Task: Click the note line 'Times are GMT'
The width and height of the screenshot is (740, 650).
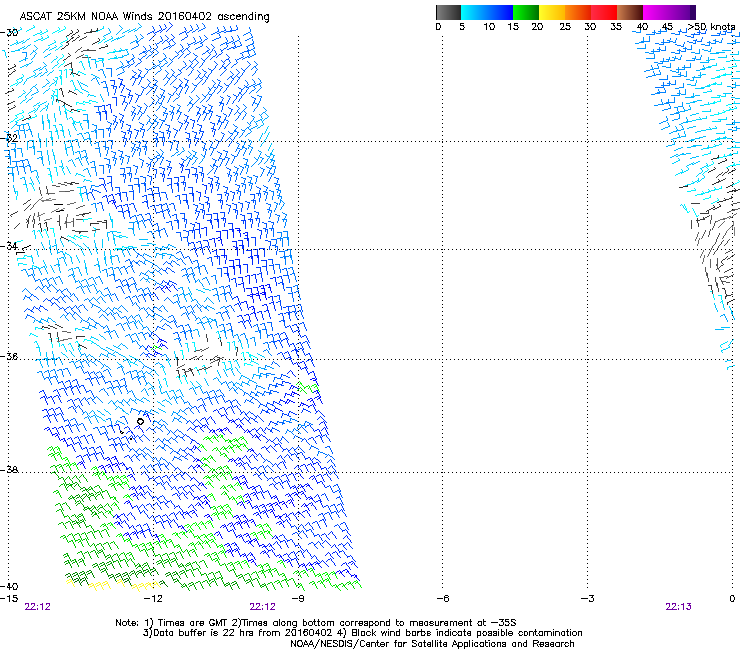Action: [x=192, y=623]
